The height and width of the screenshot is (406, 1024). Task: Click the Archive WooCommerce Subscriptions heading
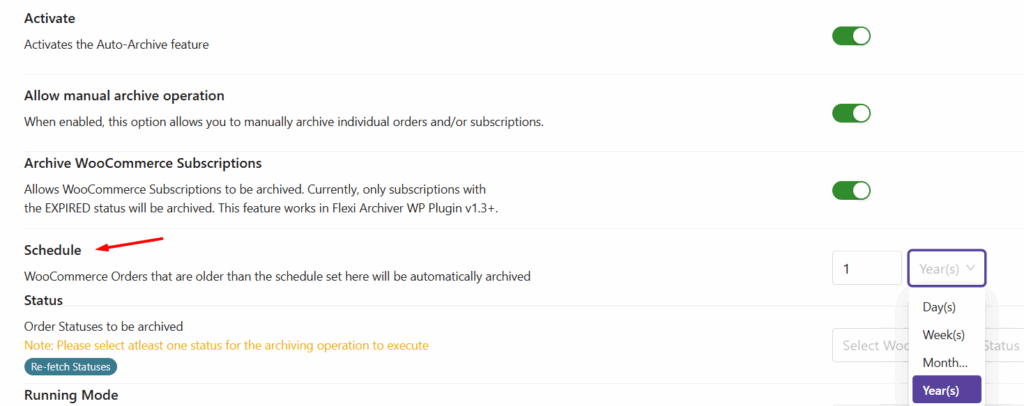142,163
